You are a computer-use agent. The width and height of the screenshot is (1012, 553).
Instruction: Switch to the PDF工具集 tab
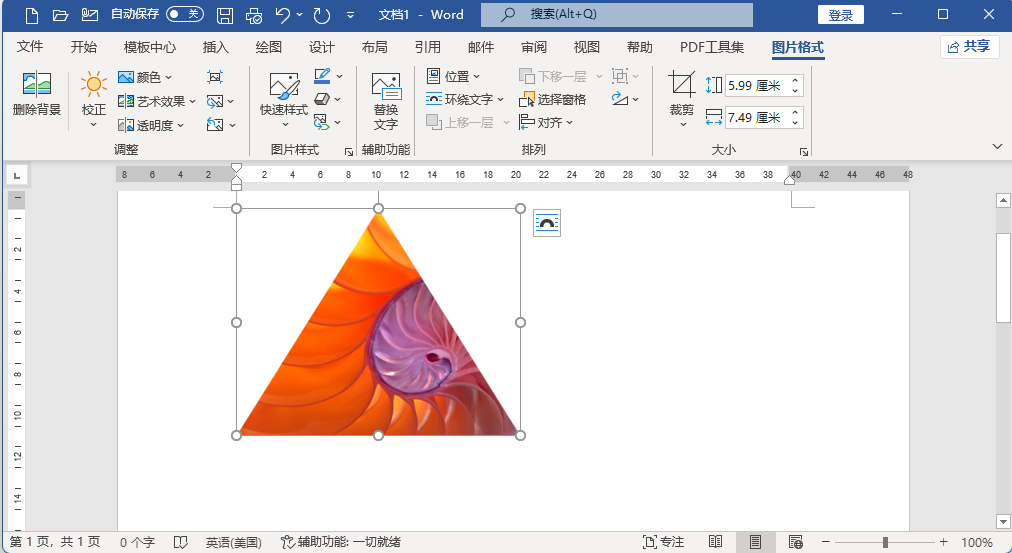[712, 46]
